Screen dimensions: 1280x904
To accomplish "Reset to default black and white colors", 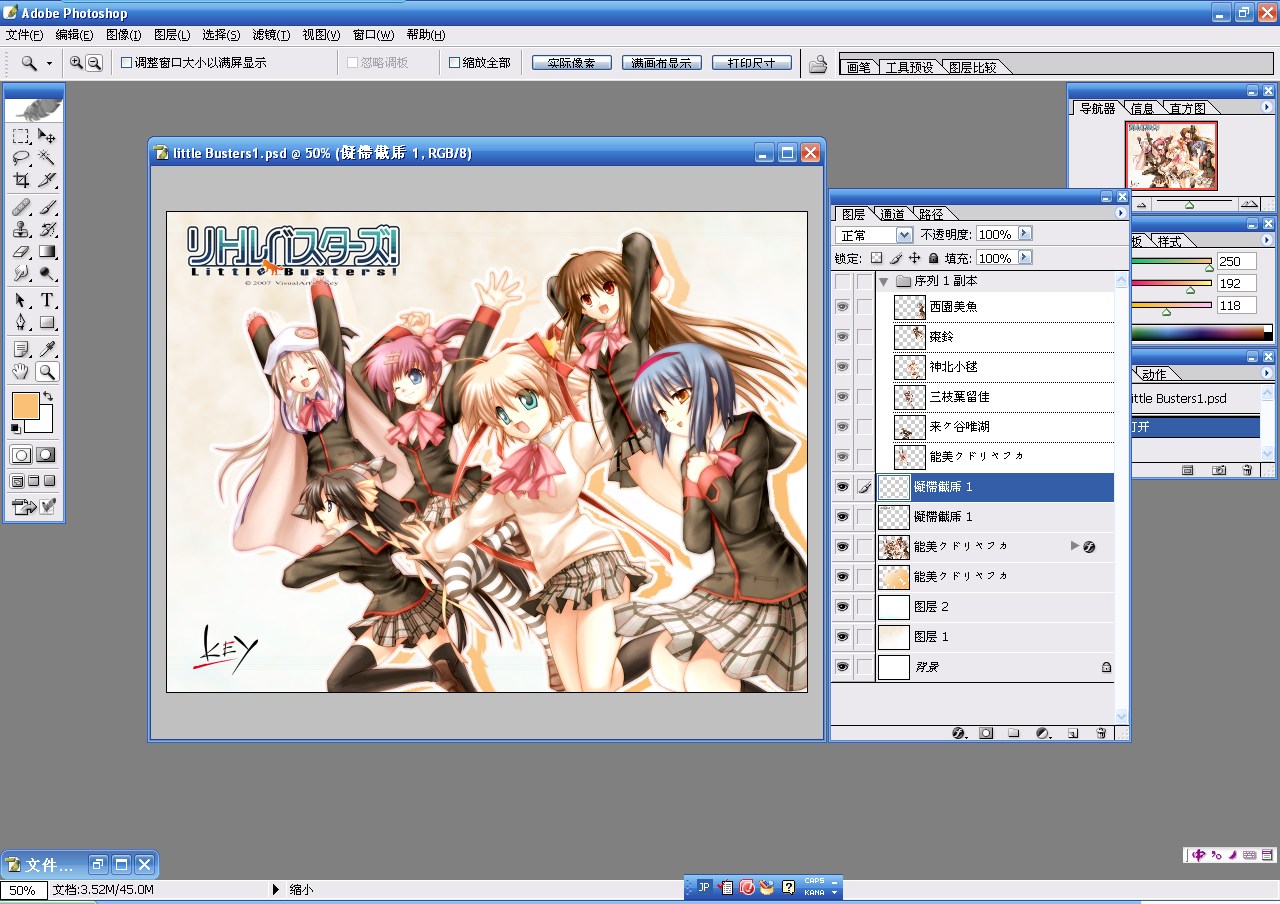I will [x=15, y=428].
